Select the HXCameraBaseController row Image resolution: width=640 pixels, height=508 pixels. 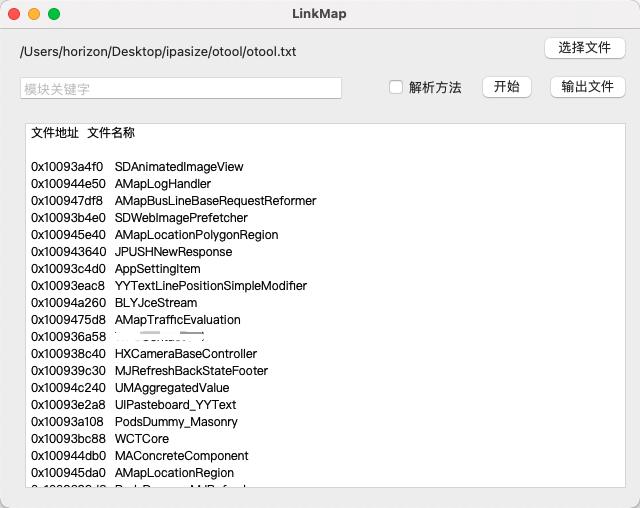[x=144, y=354]
